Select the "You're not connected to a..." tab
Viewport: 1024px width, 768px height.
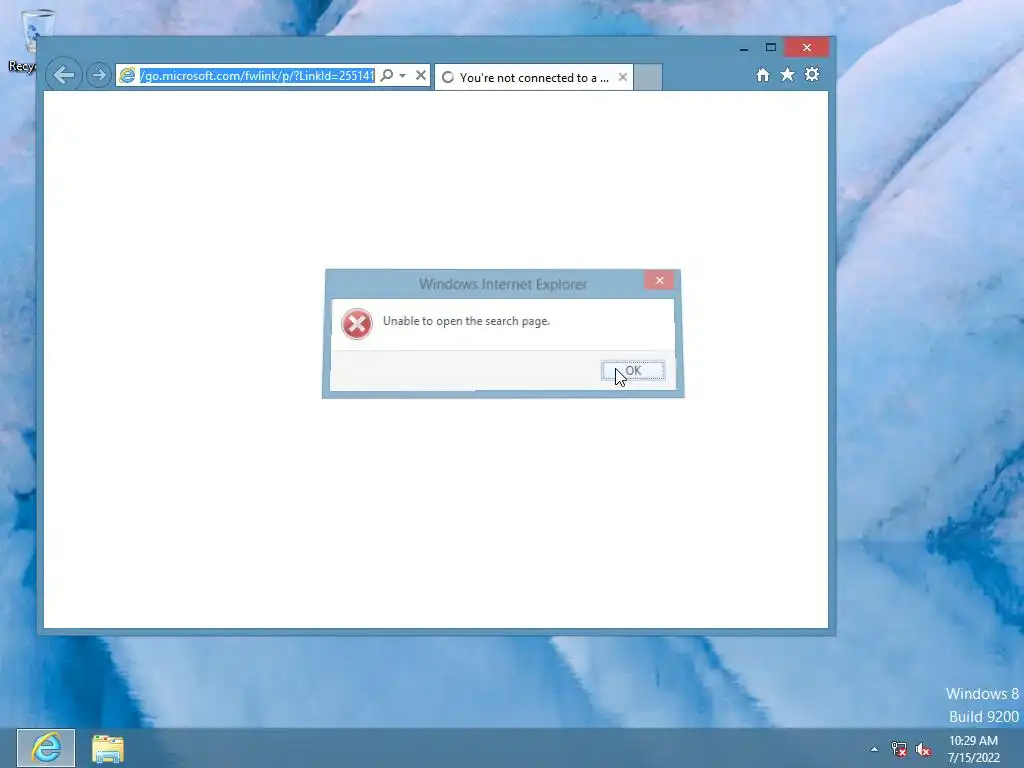pyautogui.click(x=534, y=77)
